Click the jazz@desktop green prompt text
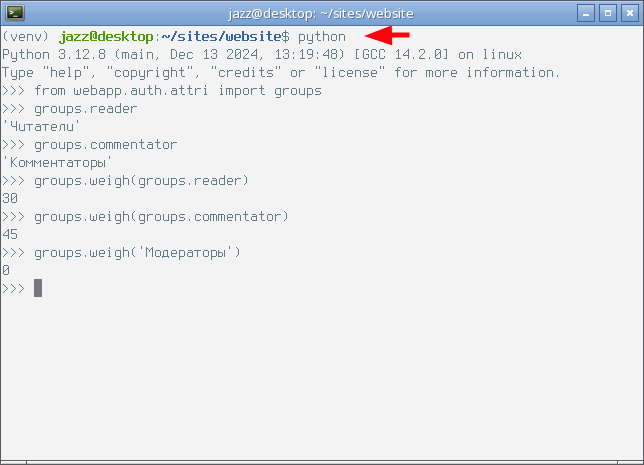This screenshot has height=465, width=644. (106, 37)
